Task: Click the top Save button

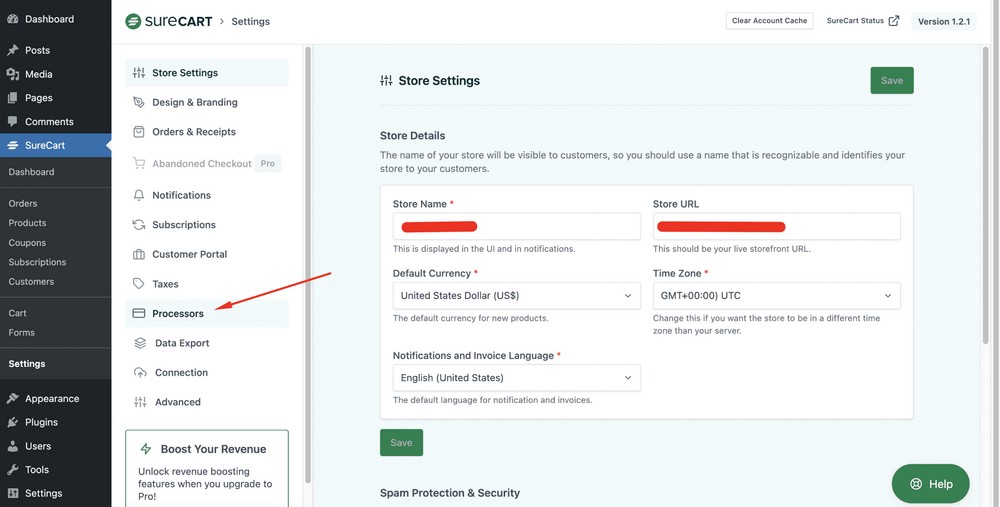Action: click(x=891, y=81)
